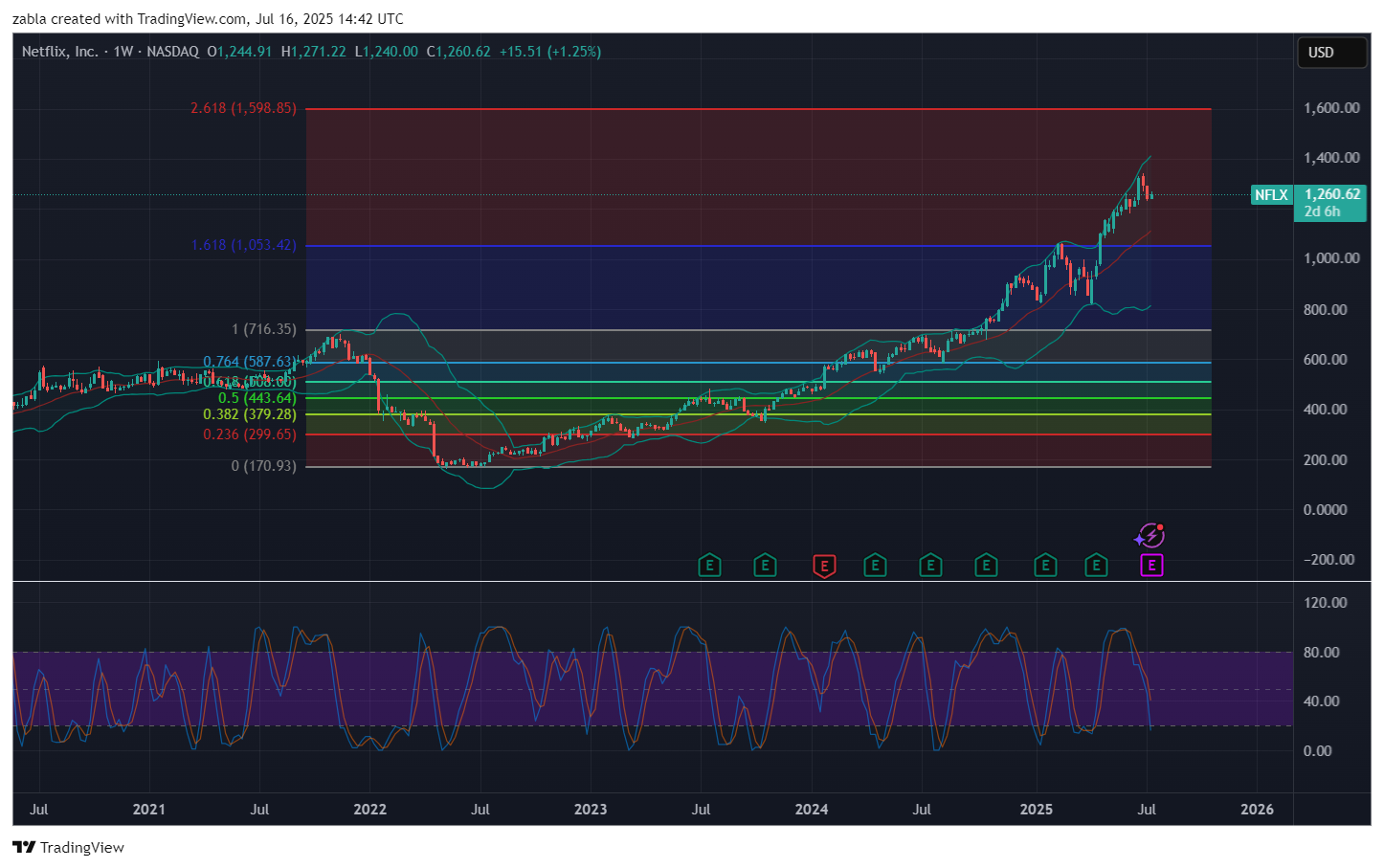The width and height of the screenshot is (1384, 868).
Task: Select the Netflix, Inc. symbol name
Action: click(x=59, y=52)
